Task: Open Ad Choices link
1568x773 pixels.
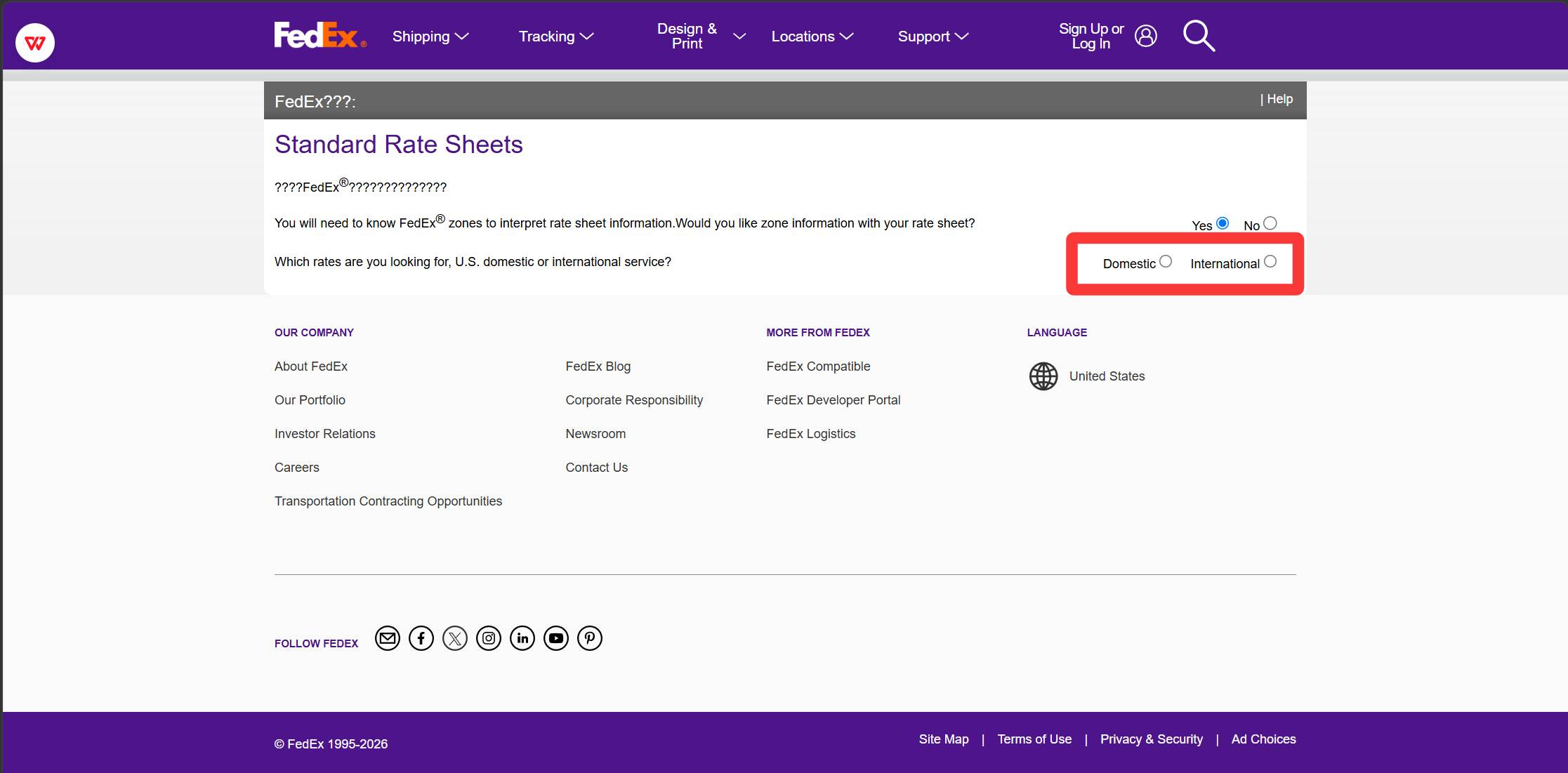Action: click(x=1264, y=739)
